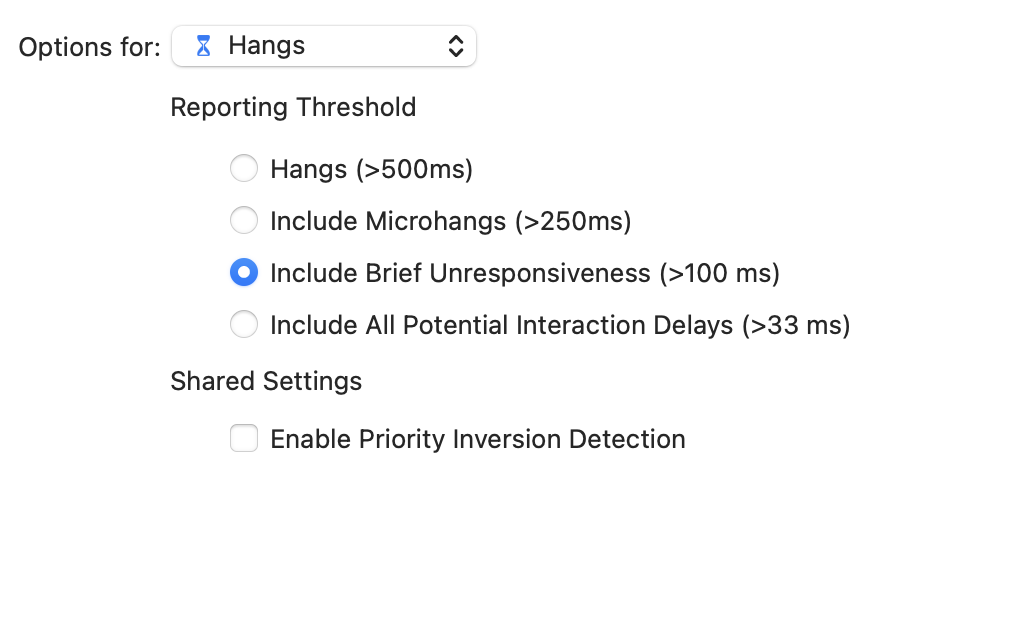Choose the Include Microhangs radio button
This screenshot has height=628, width=1012.
tap(244, 220)
